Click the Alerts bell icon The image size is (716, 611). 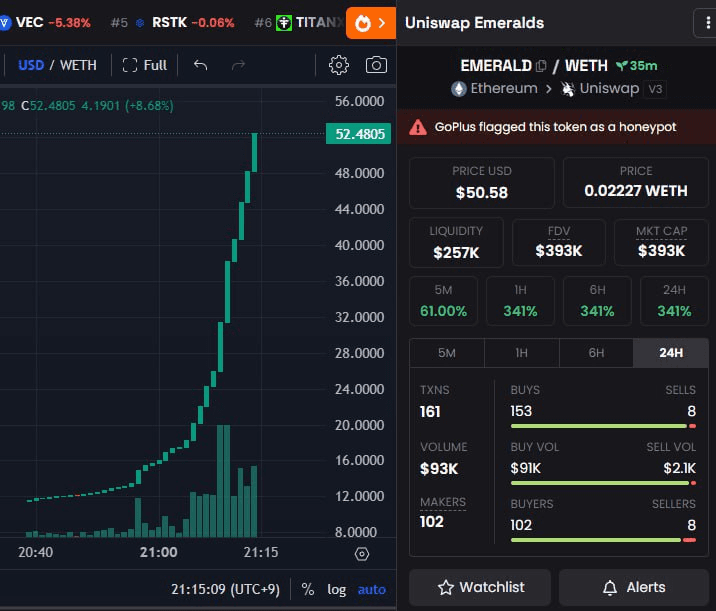(x=610, y=587)
